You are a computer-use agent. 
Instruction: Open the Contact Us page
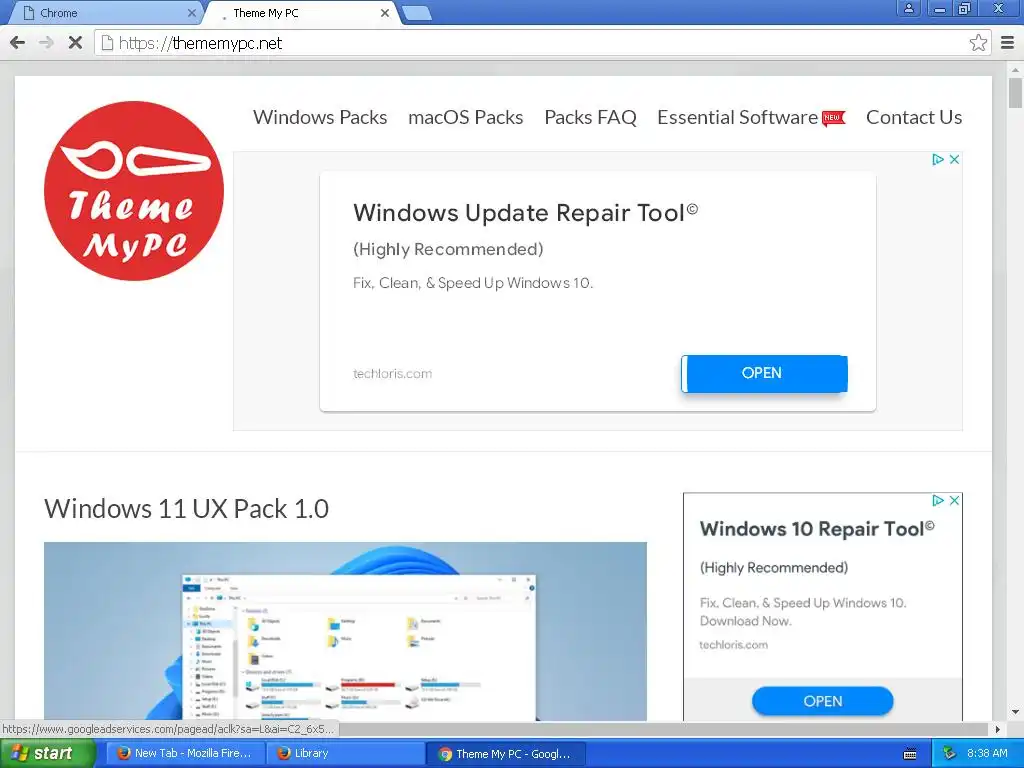[914, 118]
